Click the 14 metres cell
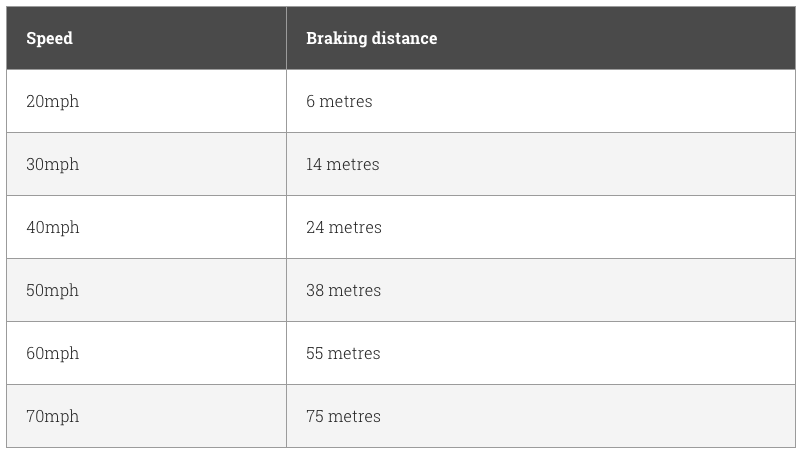800x451 pixels. [343, 164]
